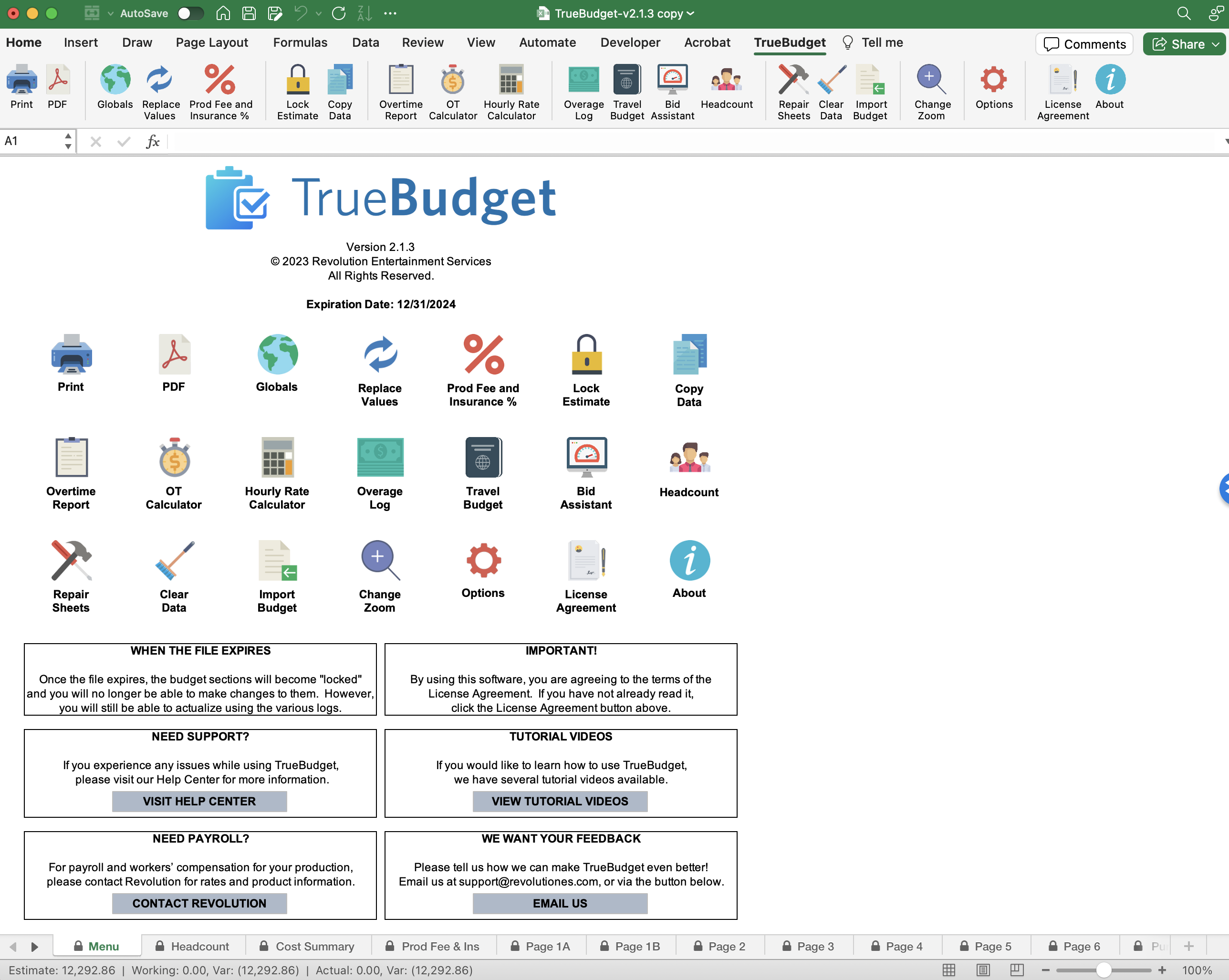Click the large OT Calculator stopwatch icon
Image resolution: width=1229 pixels, height=980 pixels.
pyautogui.click(x=174, y=457)
